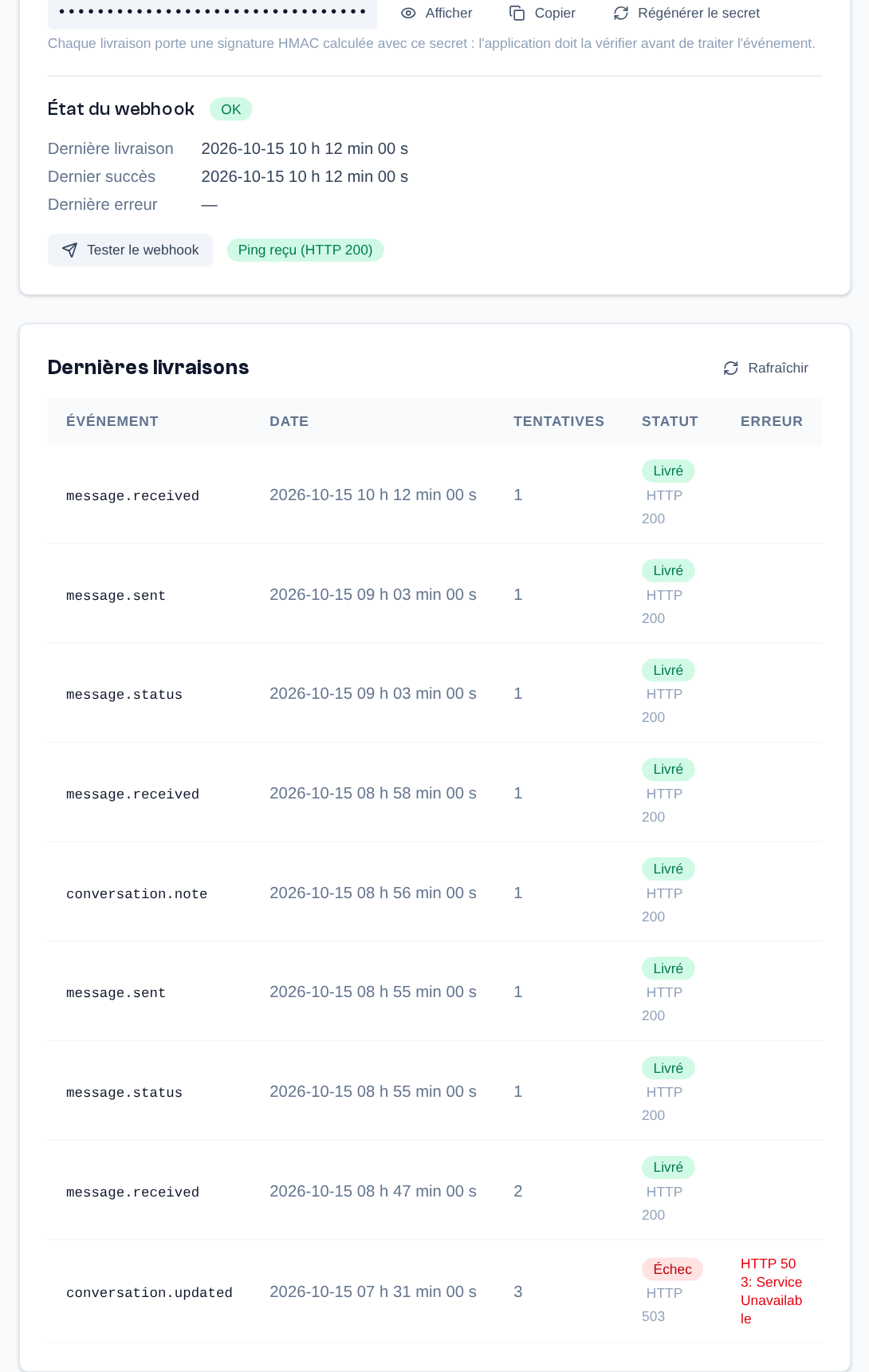The height and width of the screenshot is (1372, 869).
Task: Select the conversation.updated event row
Action: tap(435, 1291)
